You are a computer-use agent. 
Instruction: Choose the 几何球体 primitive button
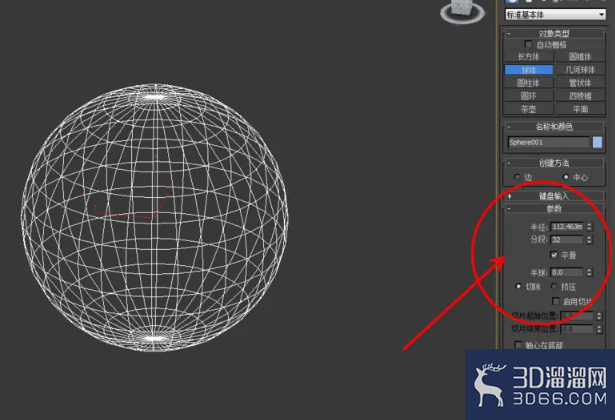[x=580, y=70]
